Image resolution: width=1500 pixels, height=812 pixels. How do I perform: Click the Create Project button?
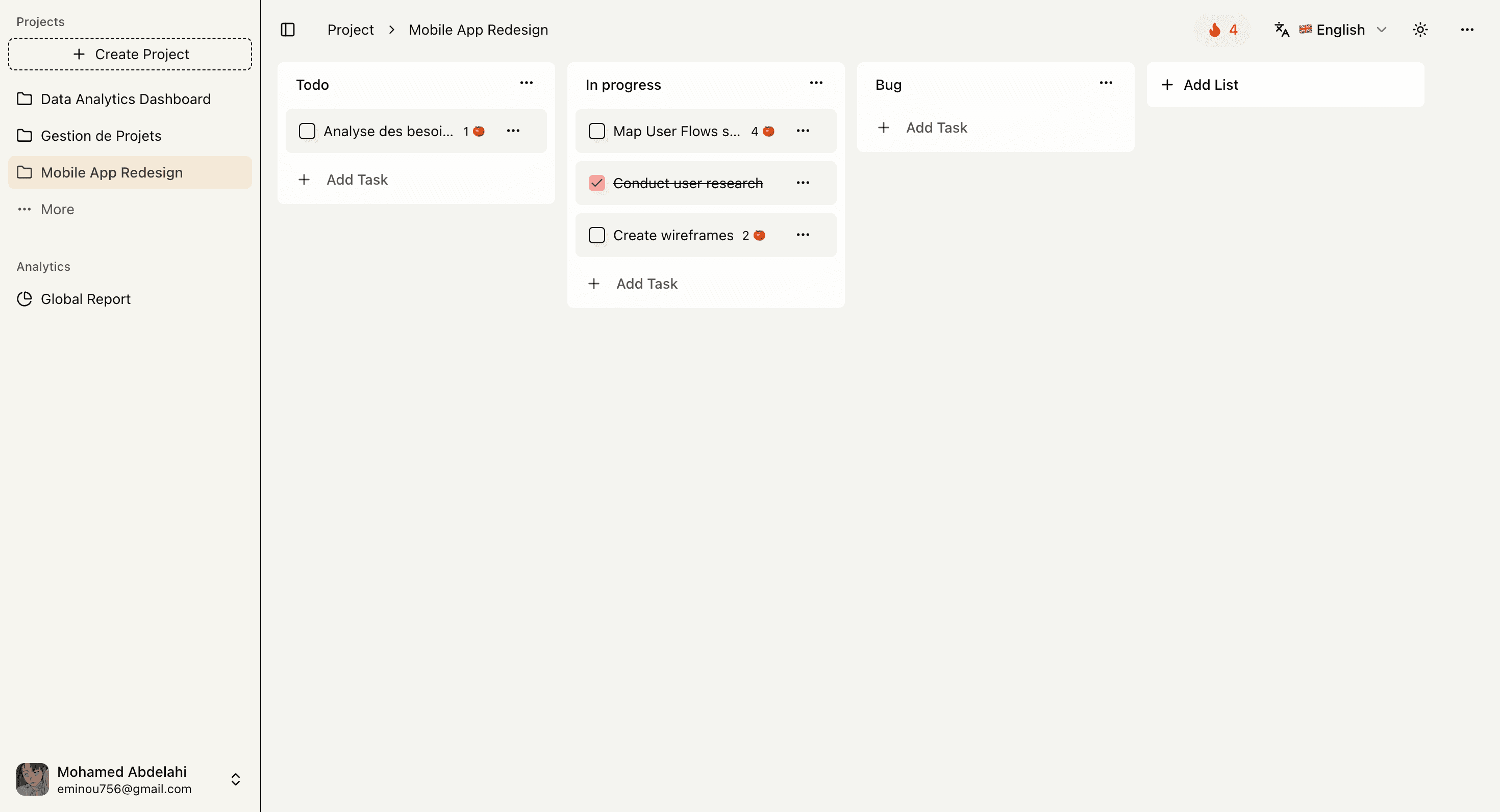click(x=131, y=54)
